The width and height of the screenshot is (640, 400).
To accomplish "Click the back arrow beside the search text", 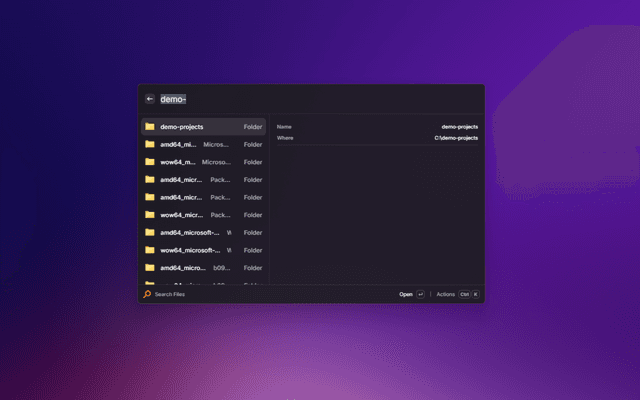I will (150, 99).
